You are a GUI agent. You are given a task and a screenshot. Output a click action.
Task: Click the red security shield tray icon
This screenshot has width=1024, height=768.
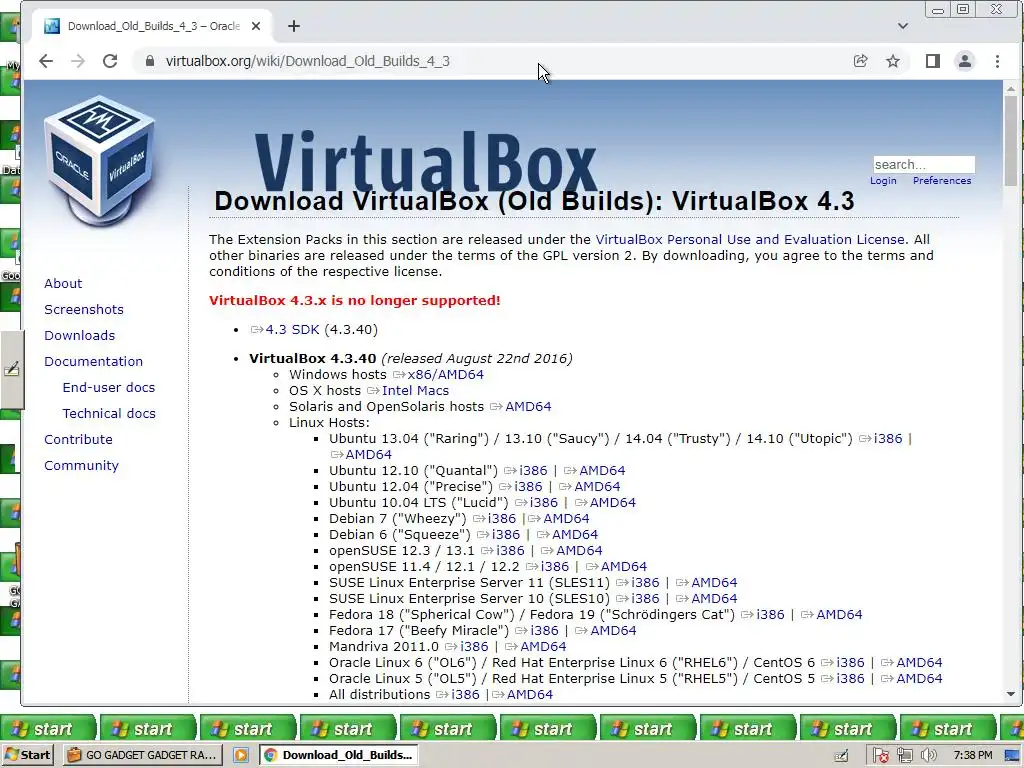tap(880, 756)
